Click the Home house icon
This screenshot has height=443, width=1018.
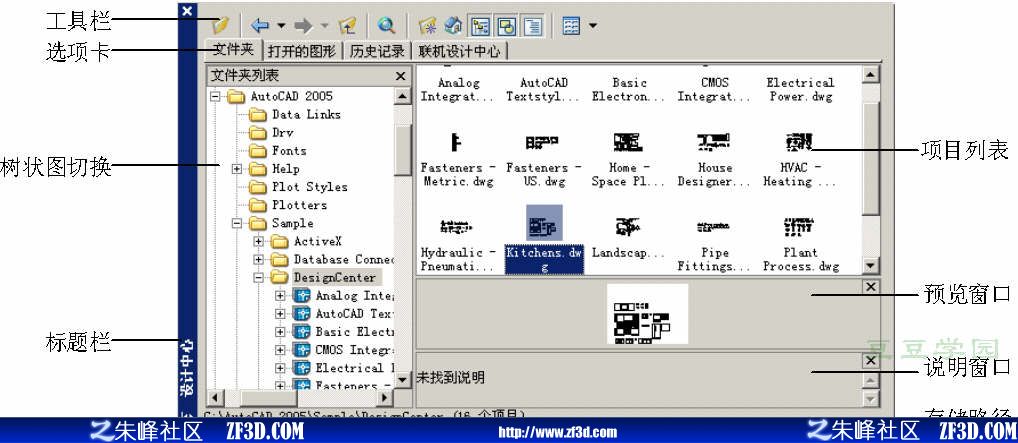(453, 26)
